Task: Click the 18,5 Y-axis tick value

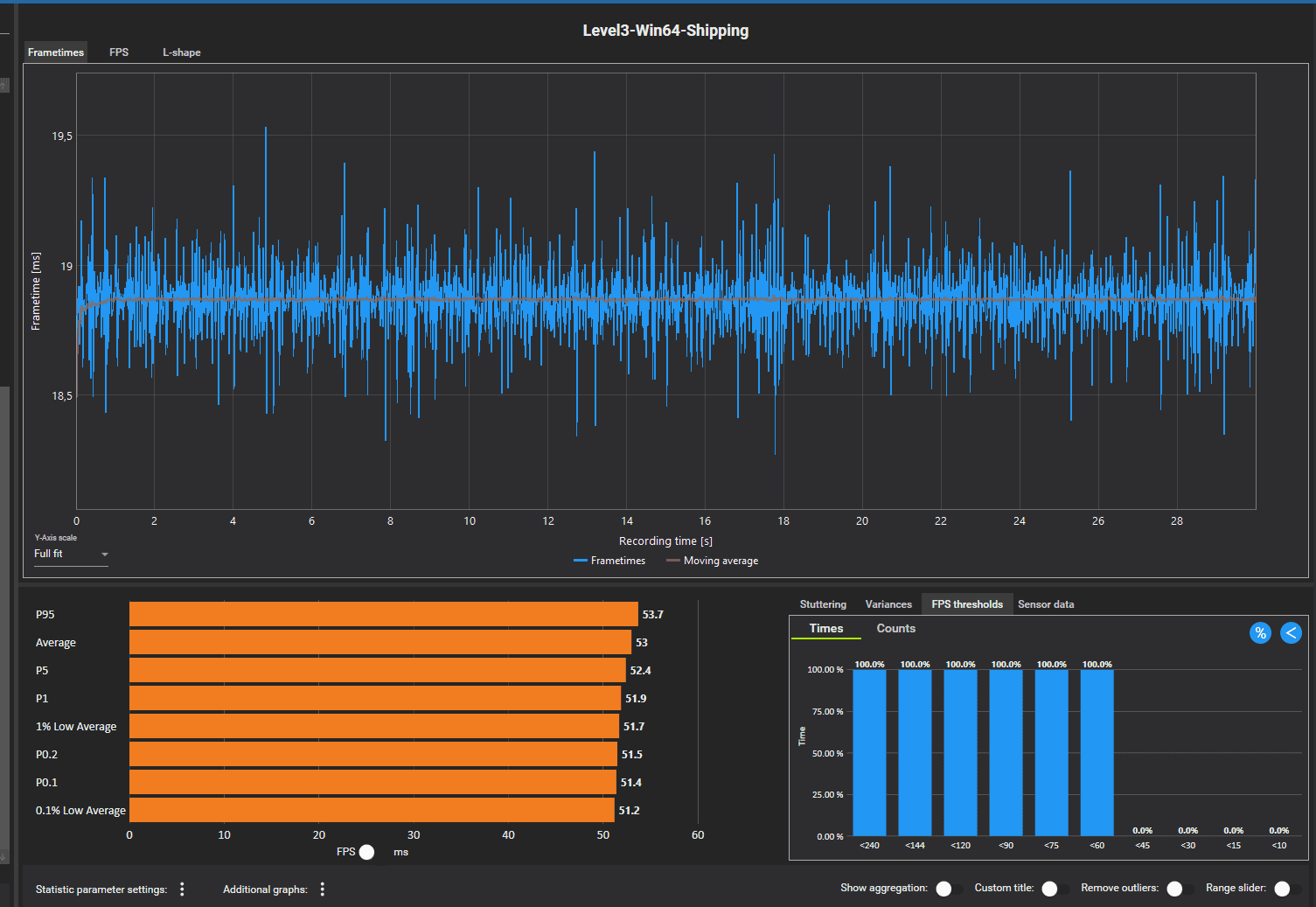Action: (62, 396)
